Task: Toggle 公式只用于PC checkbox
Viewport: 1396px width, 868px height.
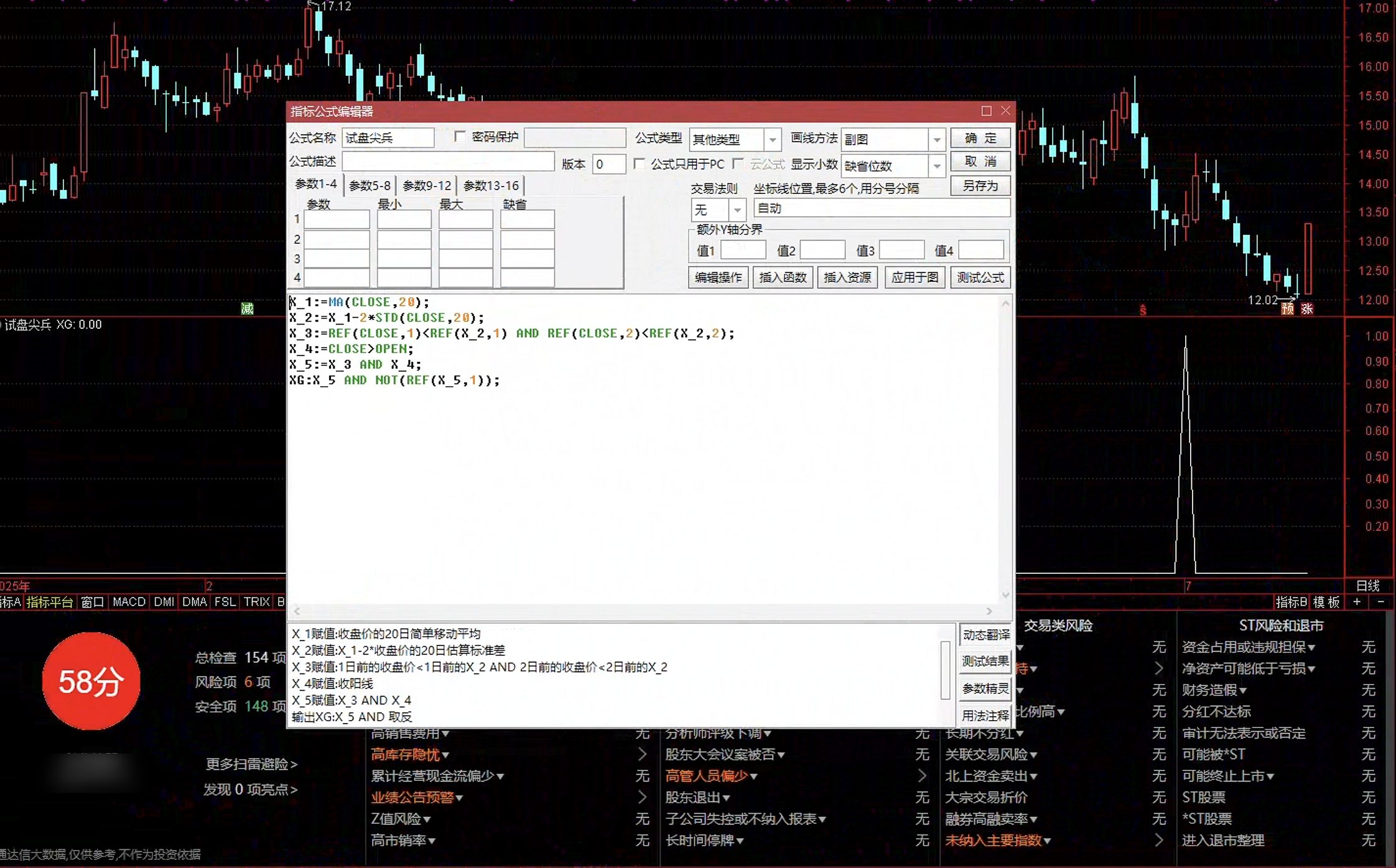Action: point(639,164)
